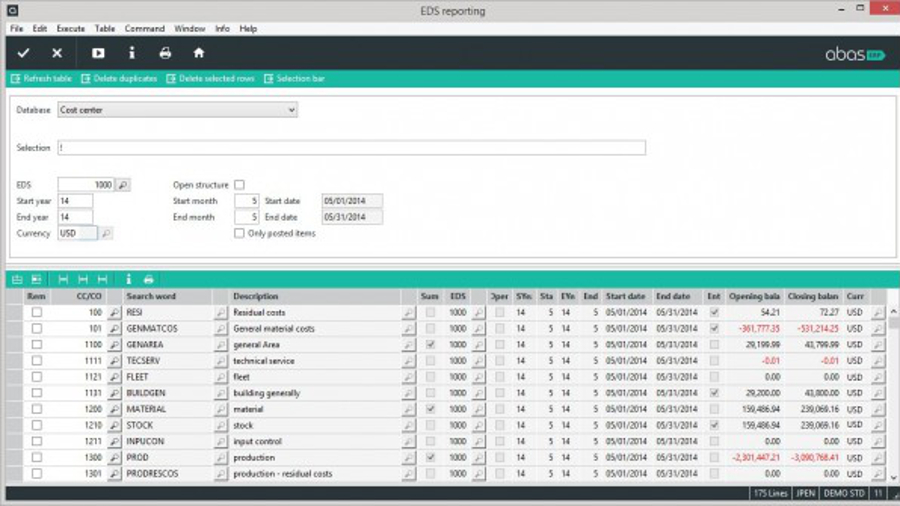Open lookup icon next to search word BUILDGEN
This screenshot has width=900, height=506.
pyautogui.click(x=220, y=393)
